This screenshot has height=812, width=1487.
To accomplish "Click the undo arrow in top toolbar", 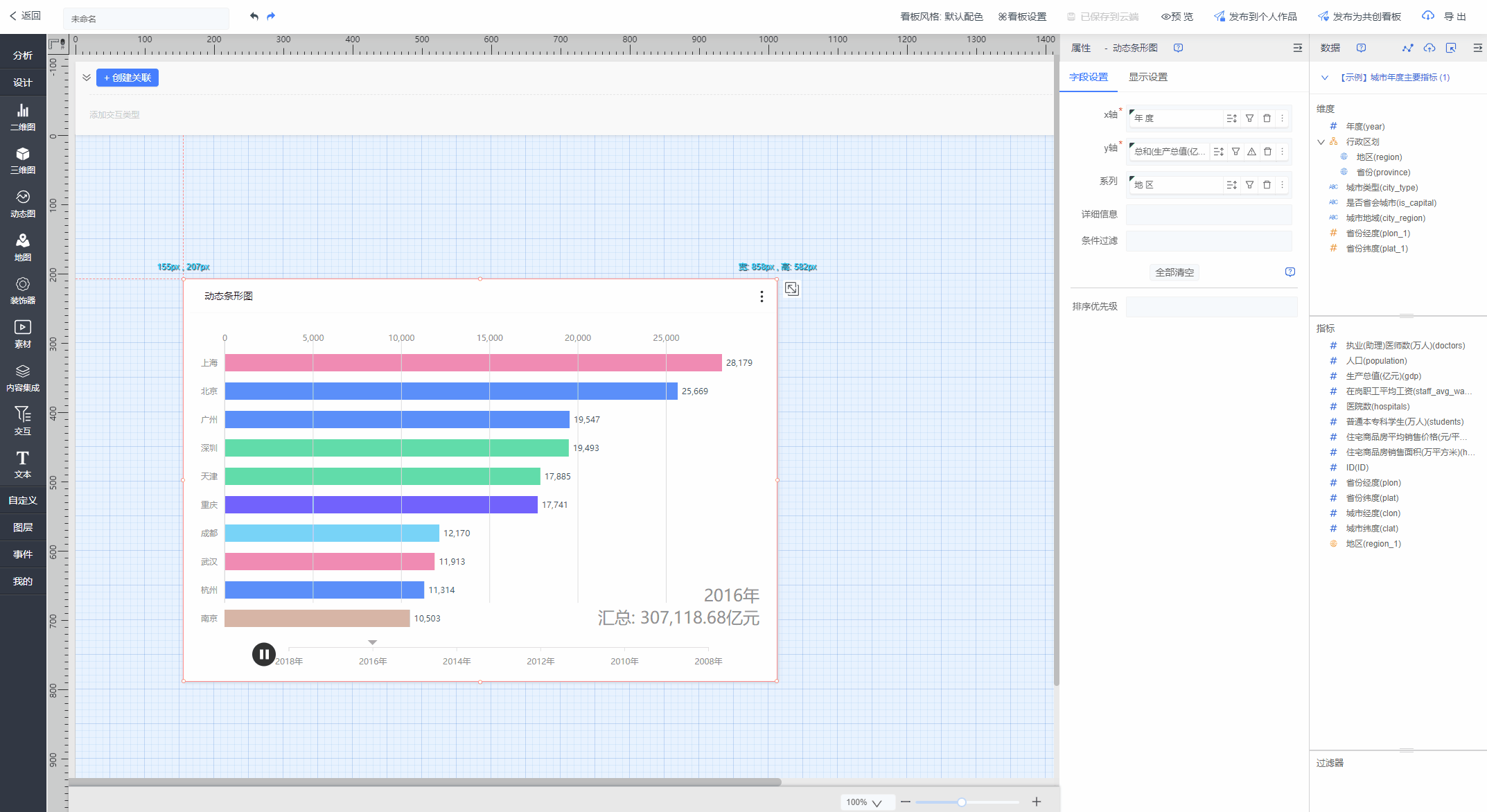I will pyautogui.click(x=254, y=16).
